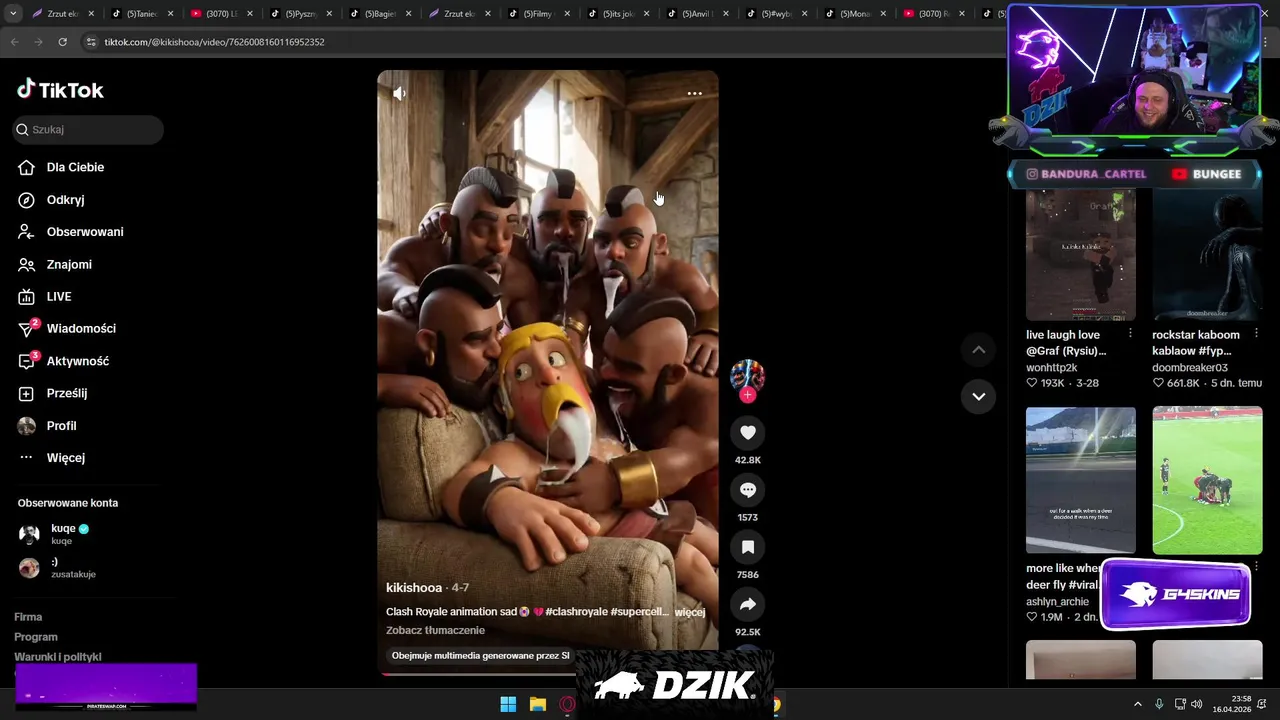Click taskbar volume icon
The width and height of the screenshot is (1280, 720).
point(1197,704)
